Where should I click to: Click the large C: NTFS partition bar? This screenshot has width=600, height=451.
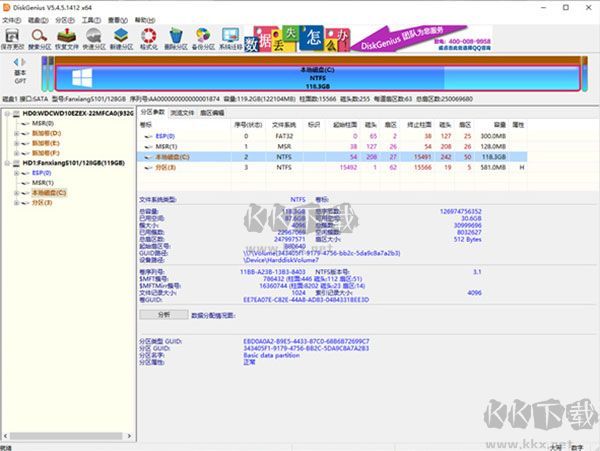[x=318, y=78]
